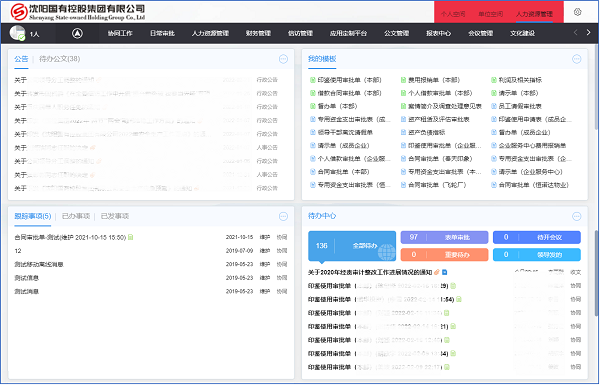Open the 合同审批单-测试 tracked item

pyautogui.click(x=73, y=237)
